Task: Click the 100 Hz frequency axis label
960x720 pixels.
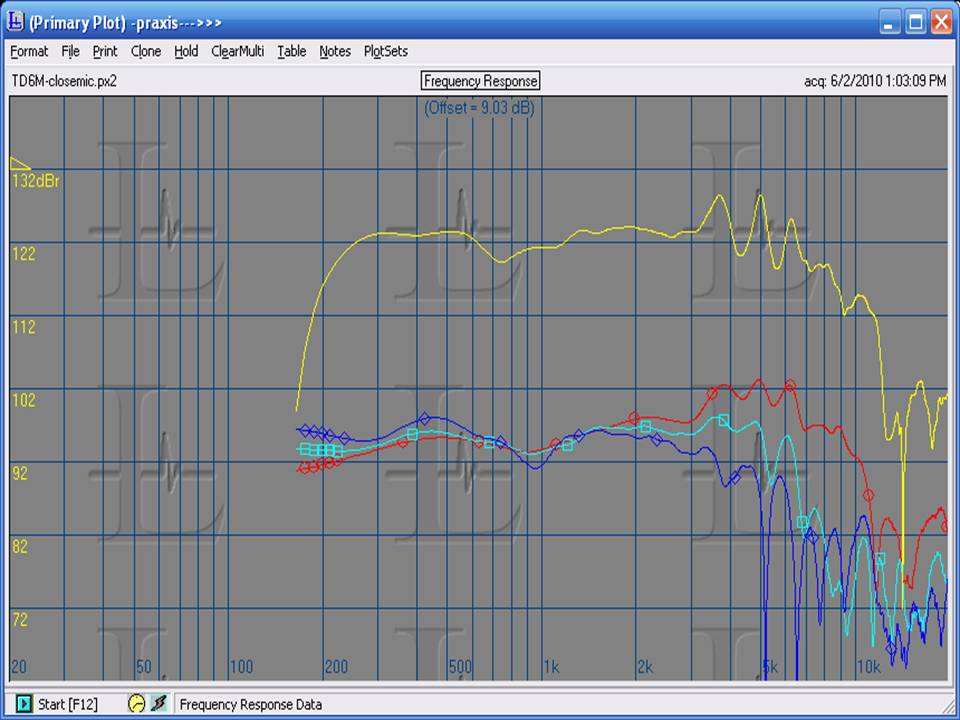Action: [241, 667]
